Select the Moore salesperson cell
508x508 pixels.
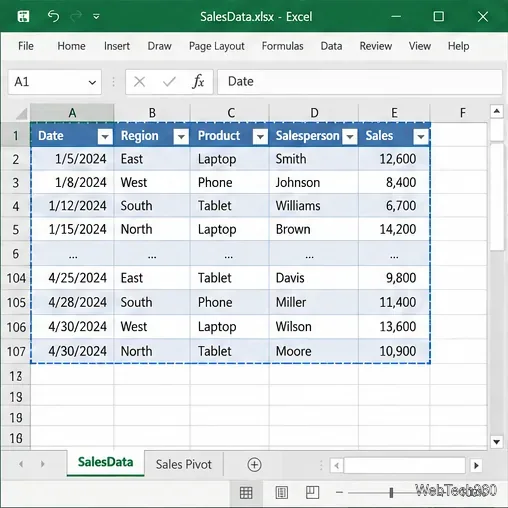pyautogui.click(x=314, y=351)
